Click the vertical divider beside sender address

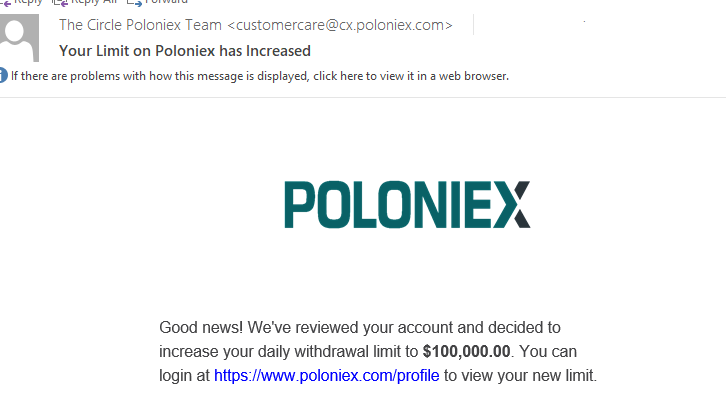click(x=473, y=25)
